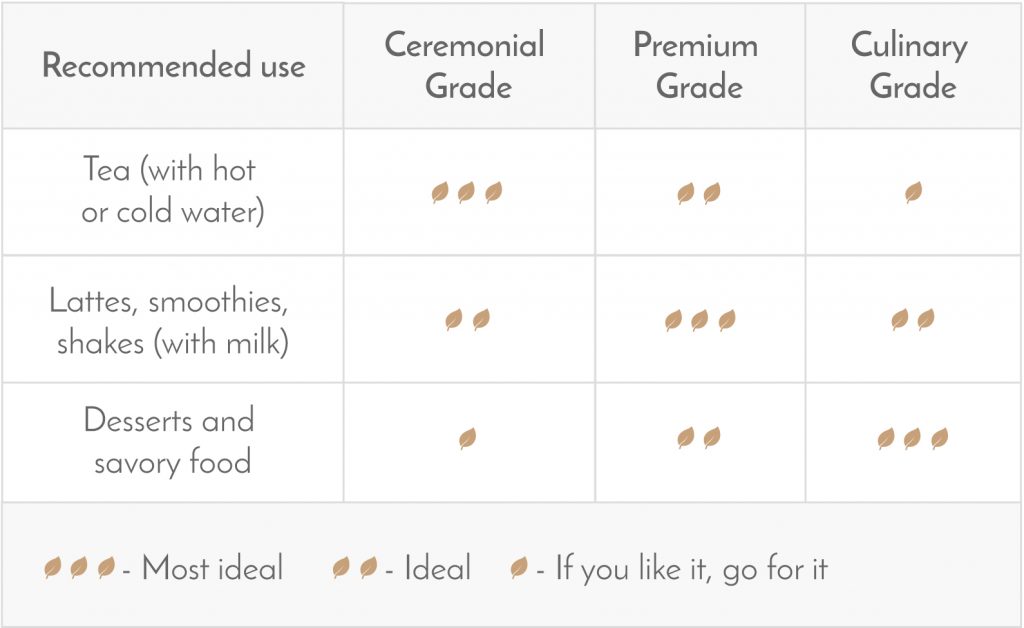The width and height of the screenshot is (1024, 628).
Task: Click the three-leaf rating for Ceremonial Grade tea
Action: pyautogui.click(x=466, y=193)
